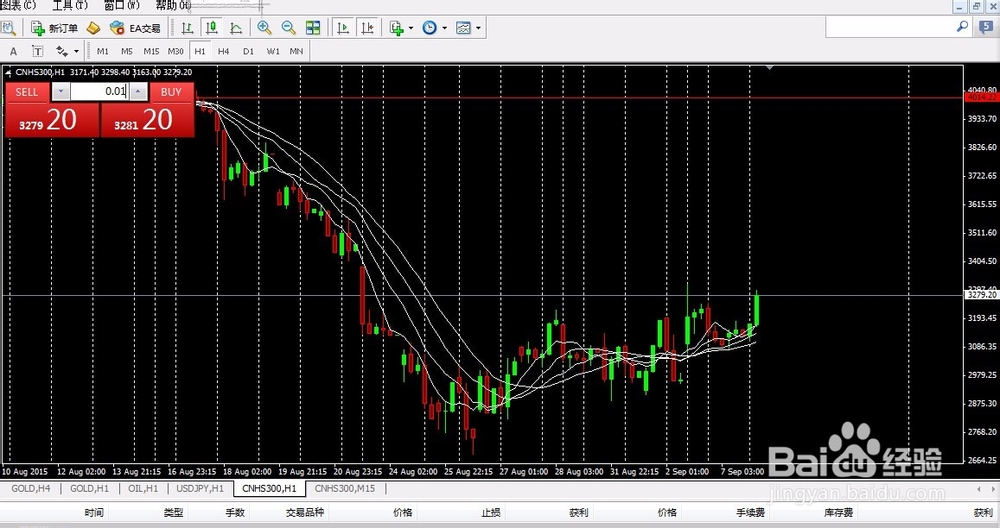Open the 帮助(H) menu

tap(173, 6)
